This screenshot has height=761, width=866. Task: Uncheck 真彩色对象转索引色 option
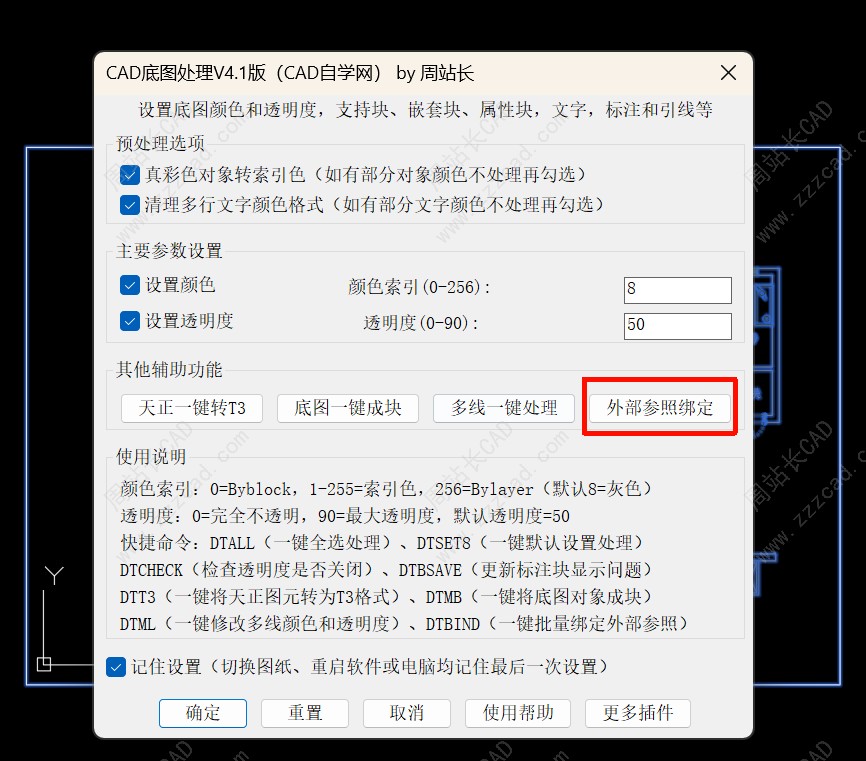point(130,175)
